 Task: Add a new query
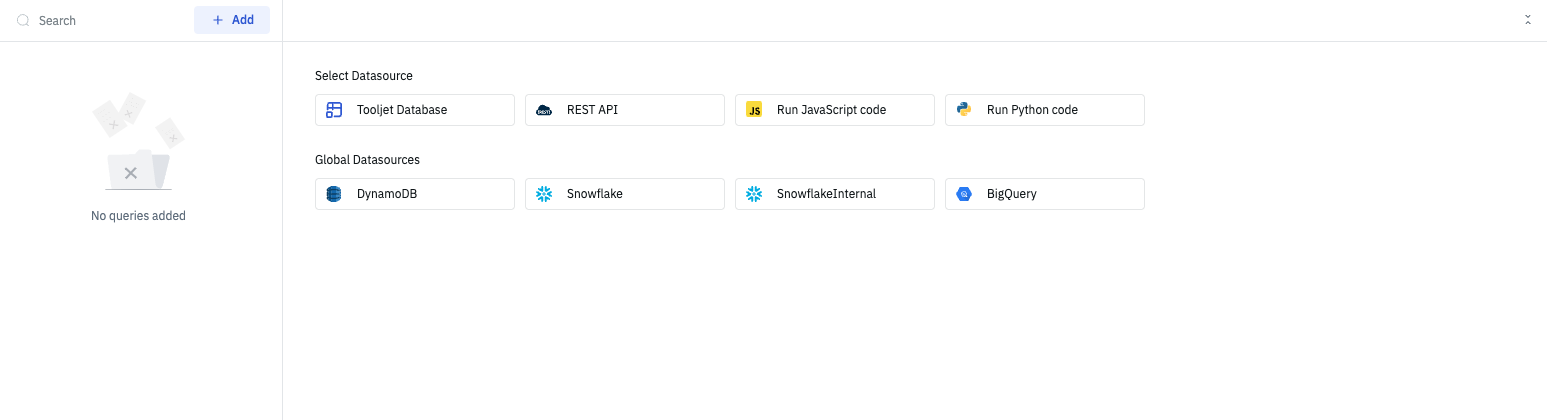pyautogui.click(x=232, y=20)
